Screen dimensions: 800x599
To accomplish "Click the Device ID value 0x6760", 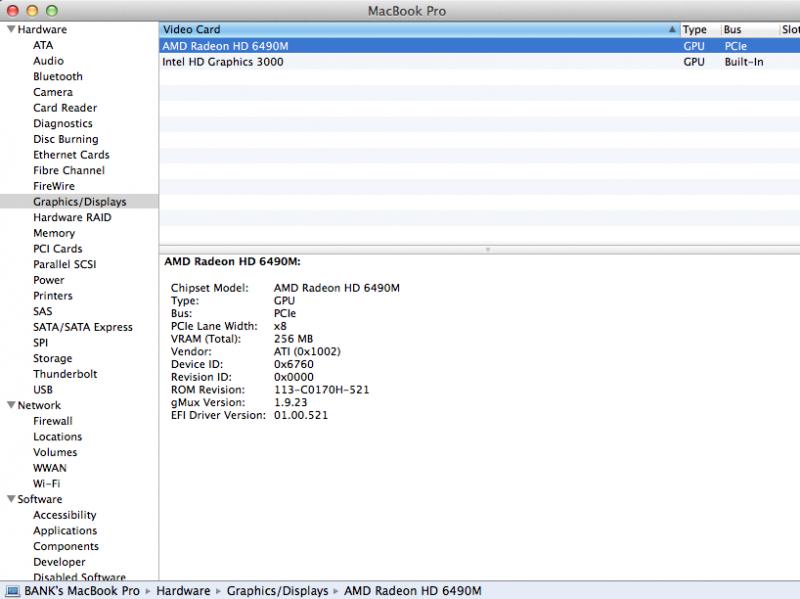I will 294,364.
